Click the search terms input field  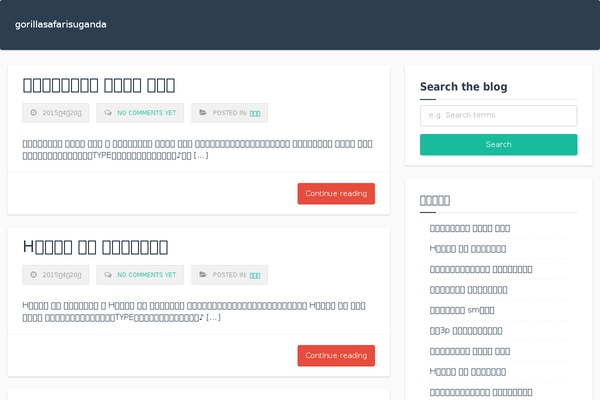click(498, 116)
